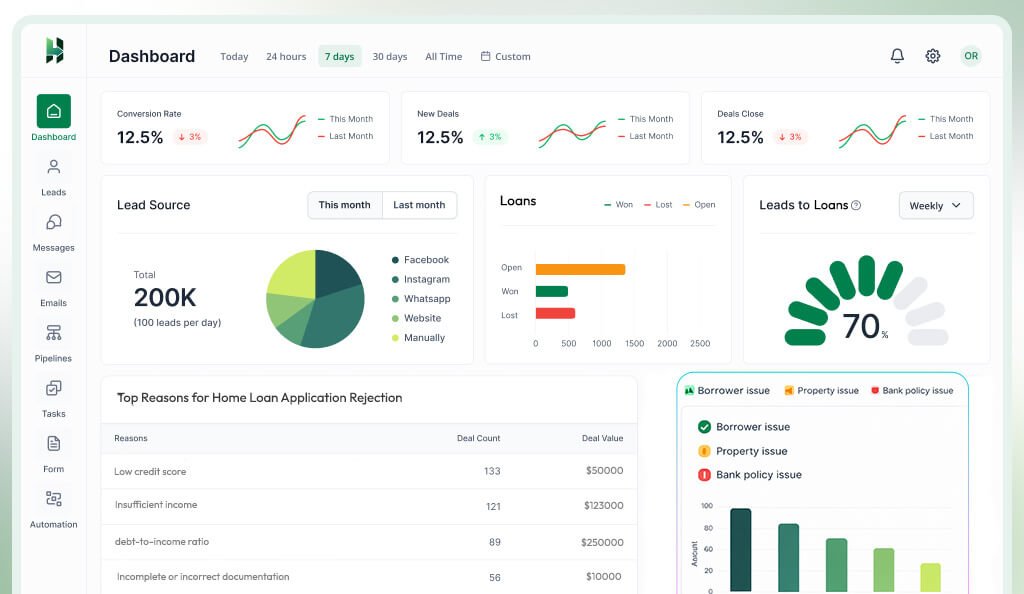Click the notification bell icon
This screenshot has width=1024, height=594.
click(897, 56)
